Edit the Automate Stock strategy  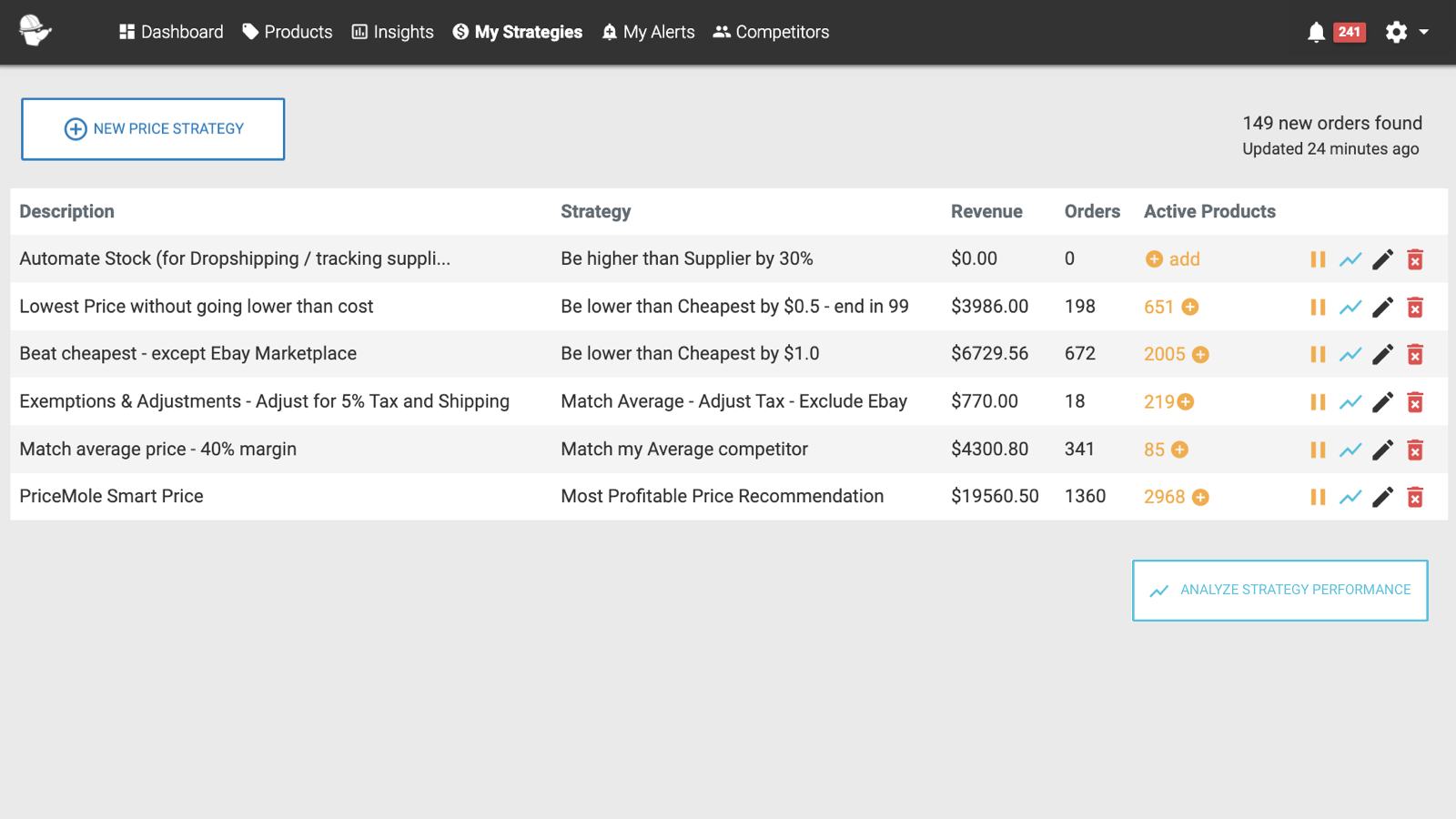coord(1382,259)
